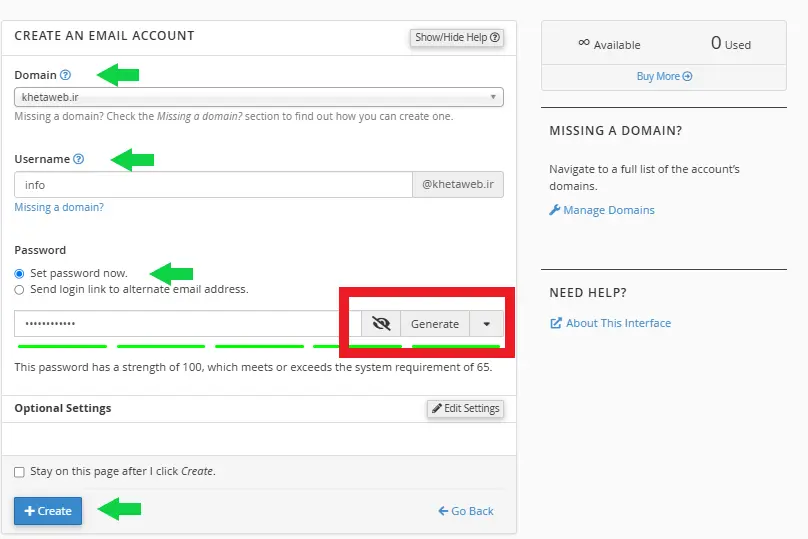Toggle password visibility with the eye icon

tap(380, 324)
